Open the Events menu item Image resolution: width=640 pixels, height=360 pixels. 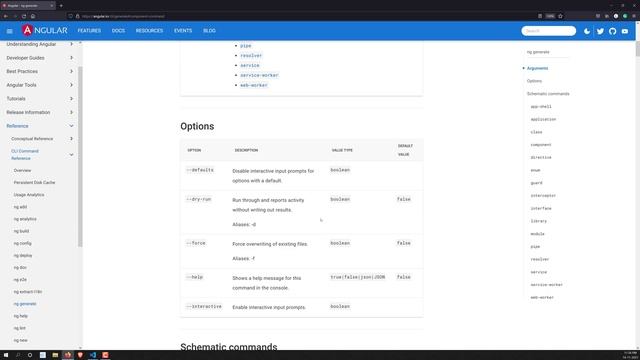pyautogui.click(x=183, y=31)
